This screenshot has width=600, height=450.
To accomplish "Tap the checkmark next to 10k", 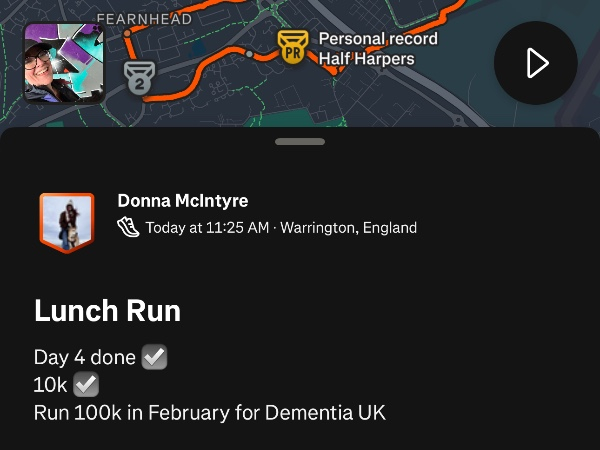I will point(86,385).
